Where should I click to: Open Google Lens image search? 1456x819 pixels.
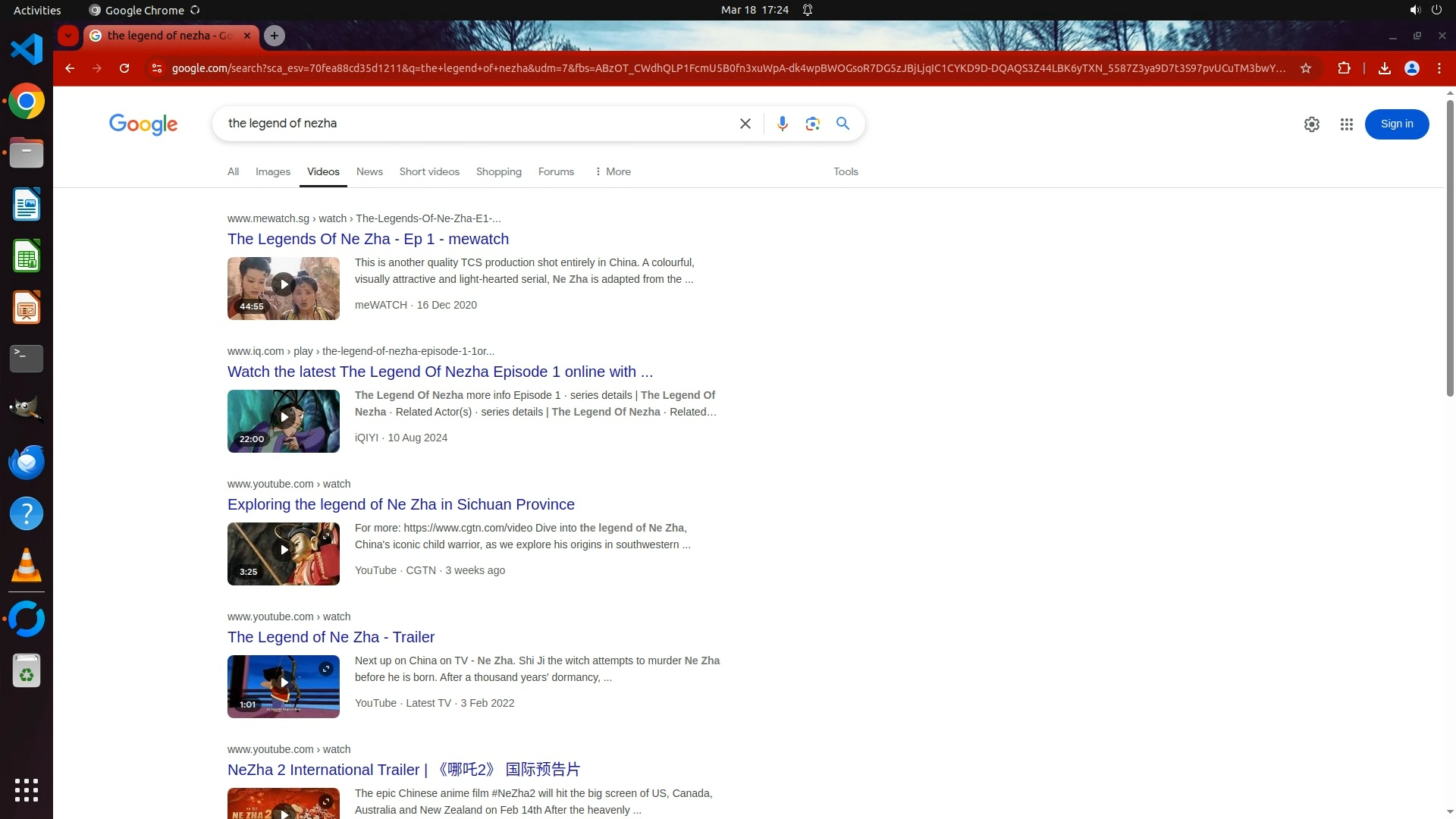812,124
